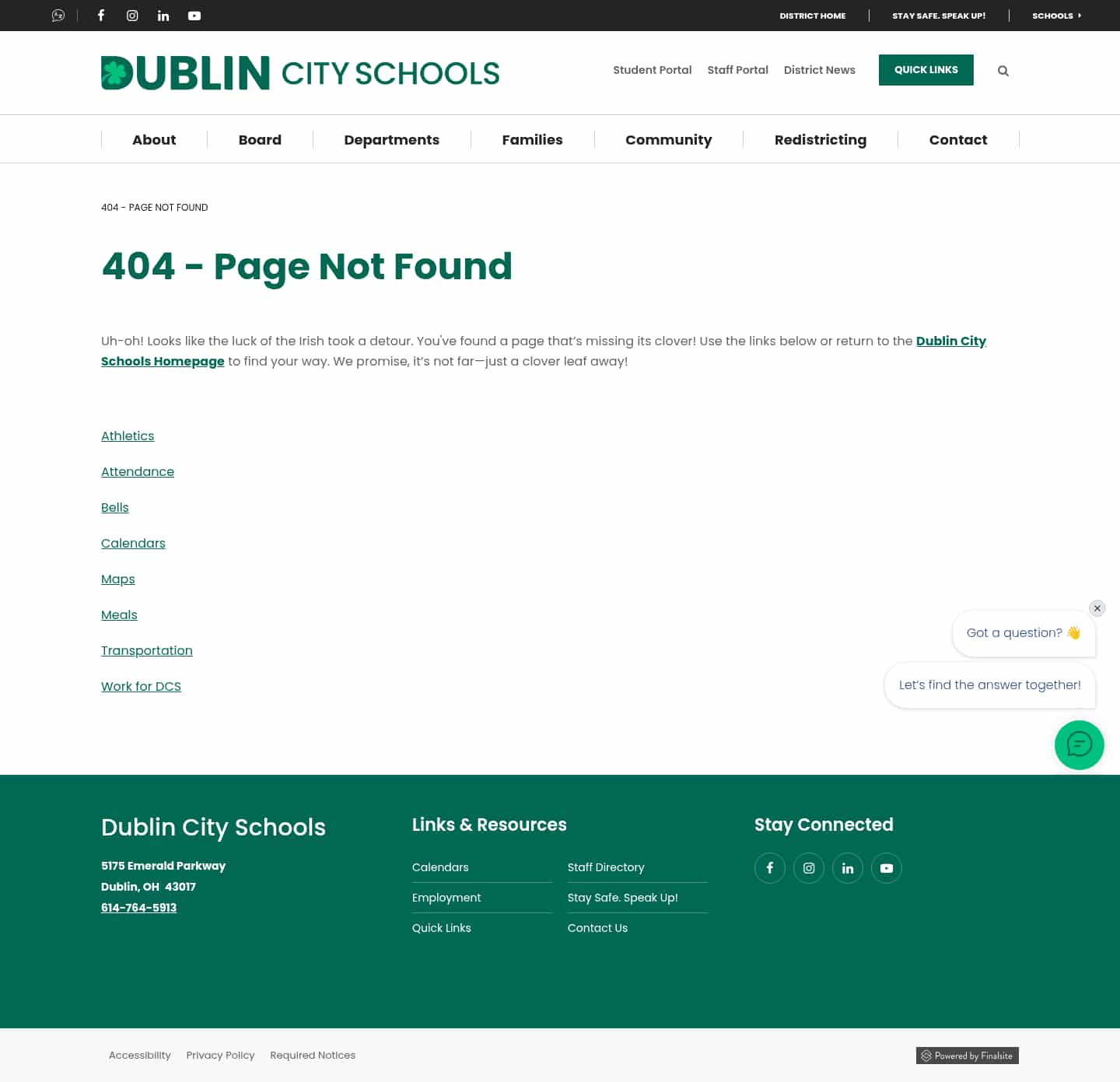1120x1082 pixels.
Task: Select District News in the header
Action: point(819,70)
